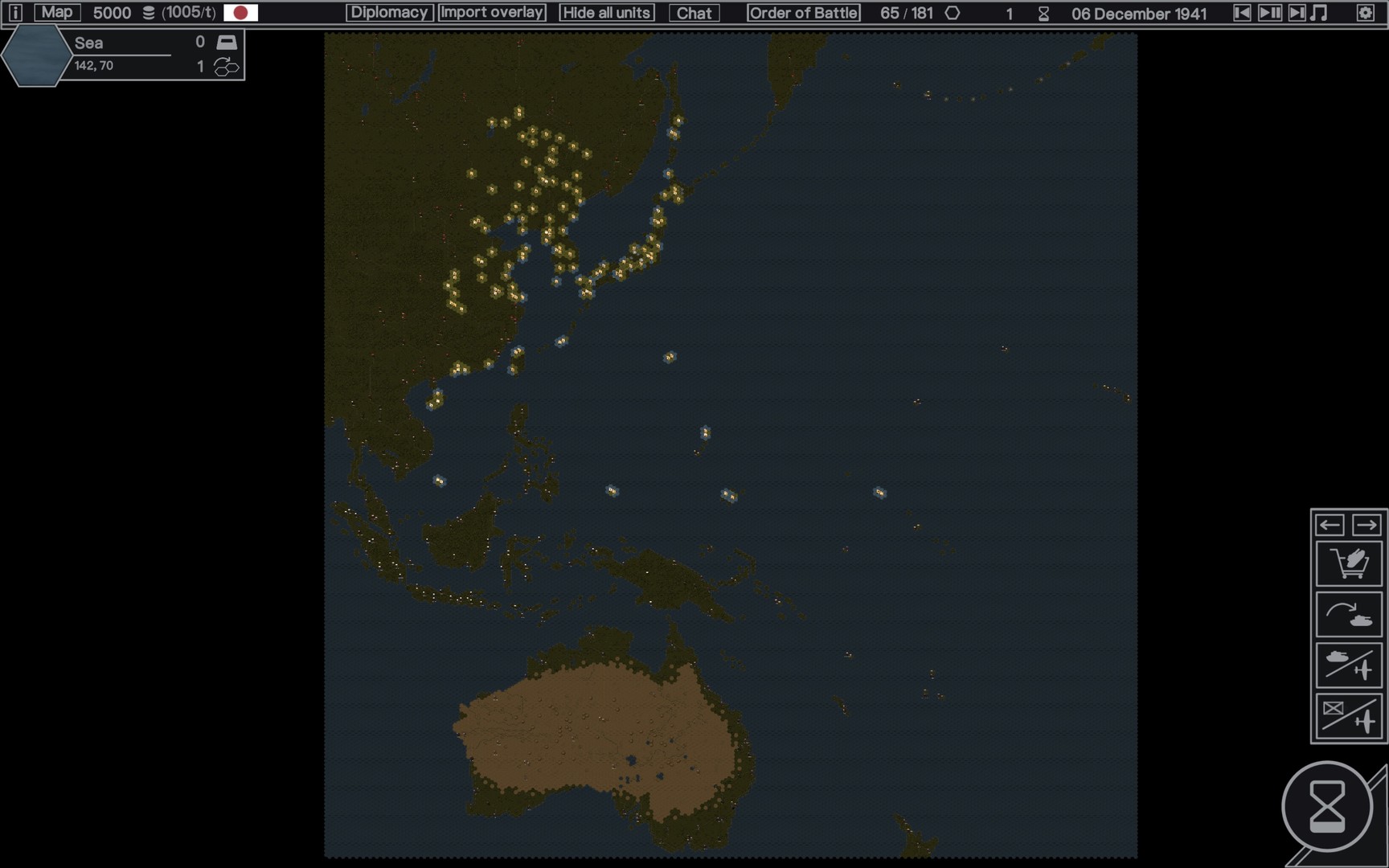Rewind to previous turn playback
This screenshot has width=1389, height=868.
(1242, 13)
